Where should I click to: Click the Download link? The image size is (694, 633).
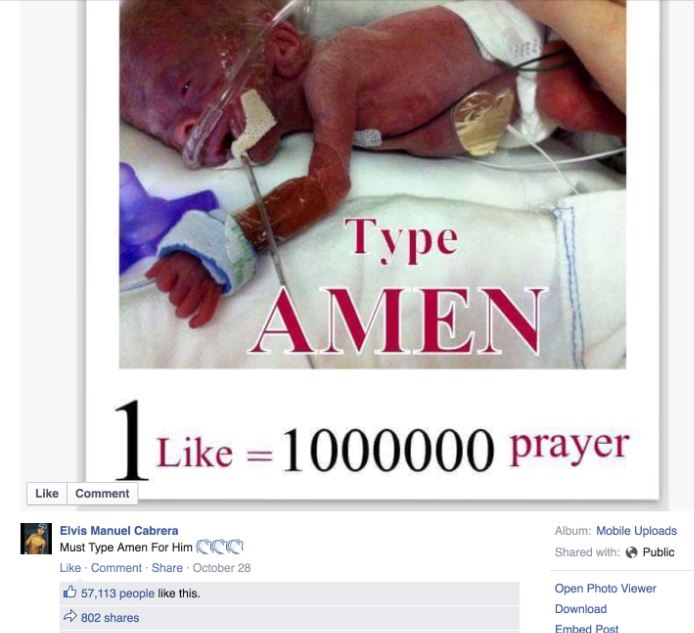[581, 609]
